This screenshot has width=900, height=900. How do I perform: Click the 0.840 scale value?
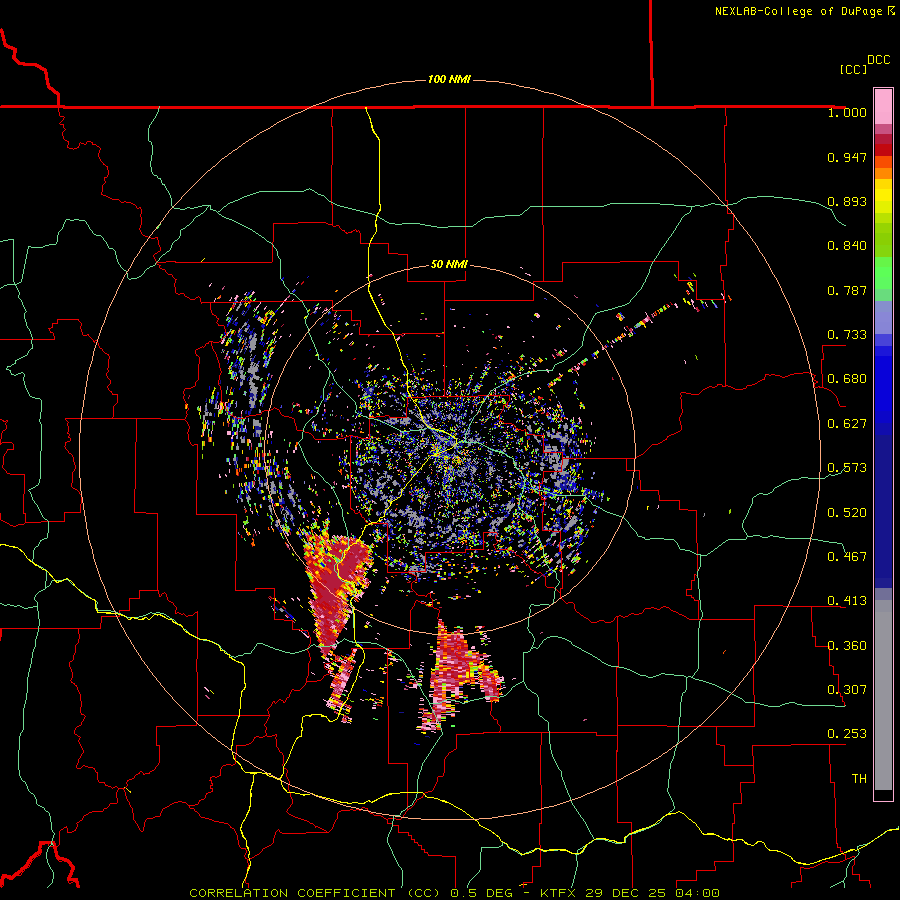point(847,246)
